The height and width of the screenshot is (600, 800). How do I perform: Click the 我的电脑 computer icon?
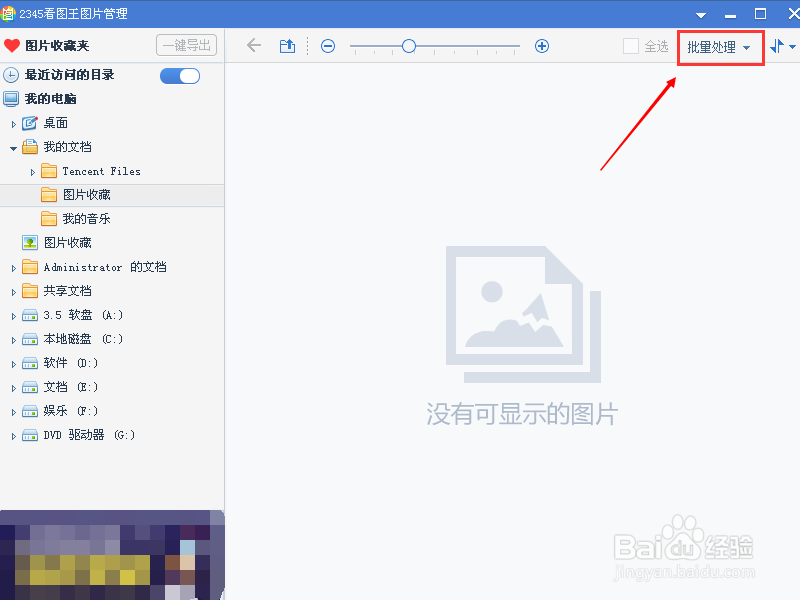(x=11, y=99)
